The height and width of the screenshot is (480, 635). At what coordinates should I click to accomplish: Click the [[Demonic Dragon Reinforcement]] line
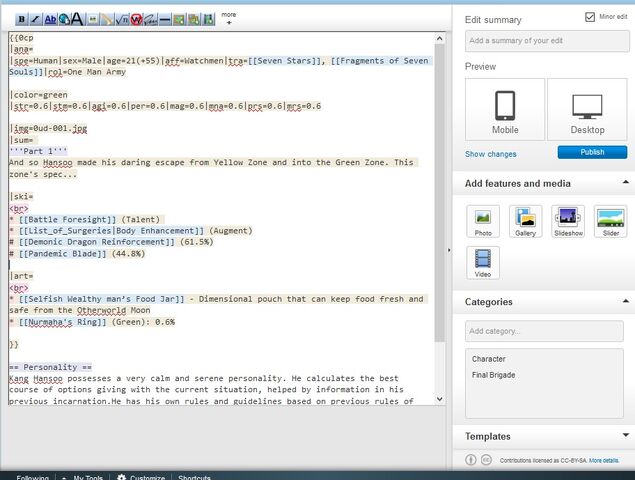[x=111, y=242]
